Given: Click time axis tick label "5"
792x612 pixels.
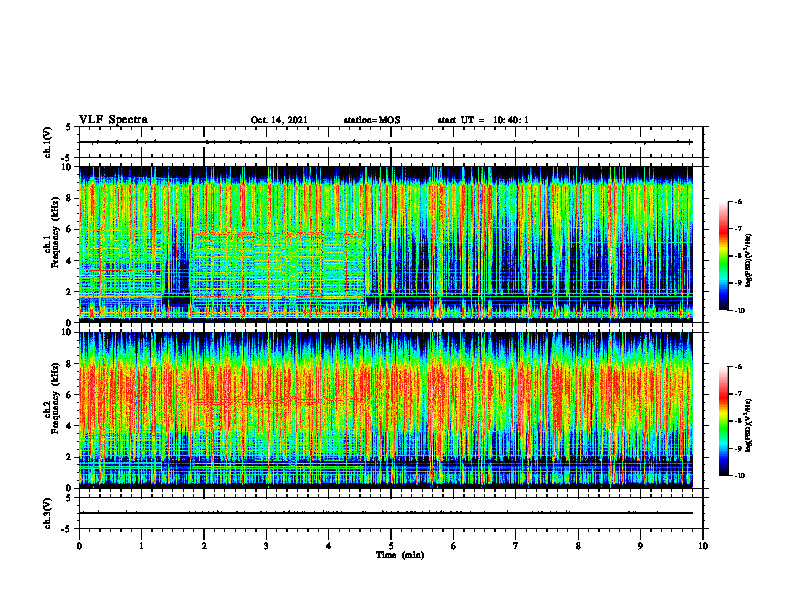Looking at the screenshot, I should coord(391,546).
